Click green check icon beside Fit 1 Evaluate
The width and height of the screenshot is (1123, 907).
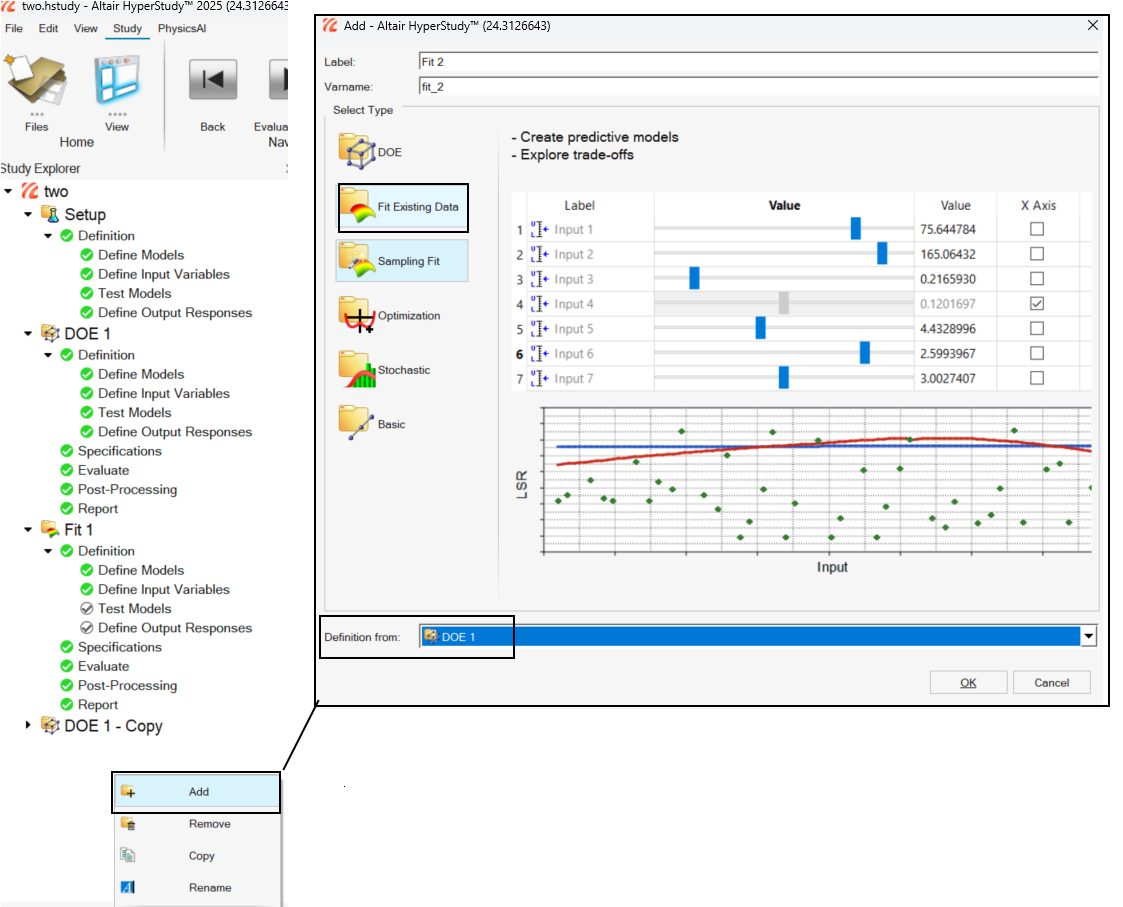(x=67, y=666)
